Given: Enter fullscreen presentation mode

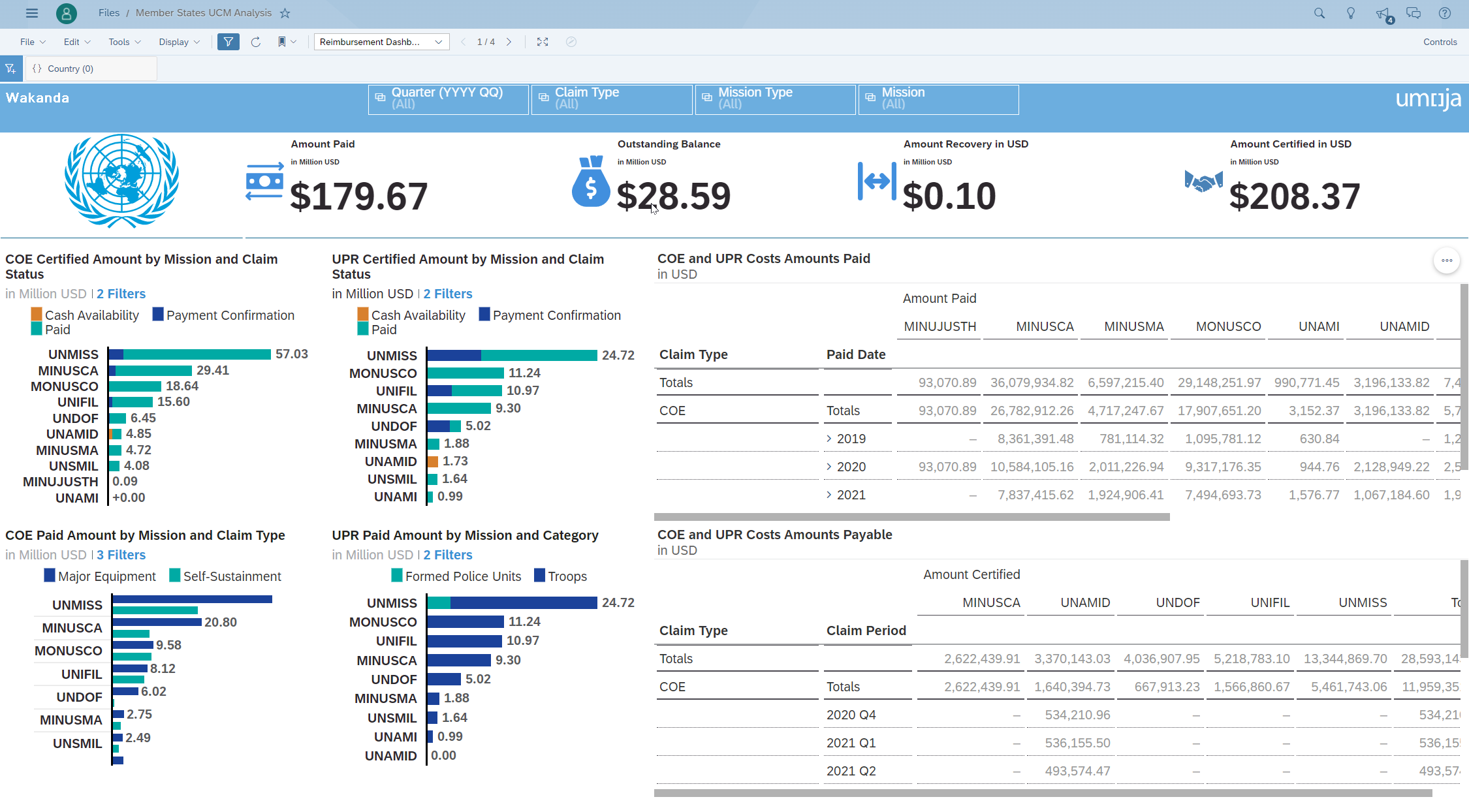Looking at the screenshot, I should (542, 41).
